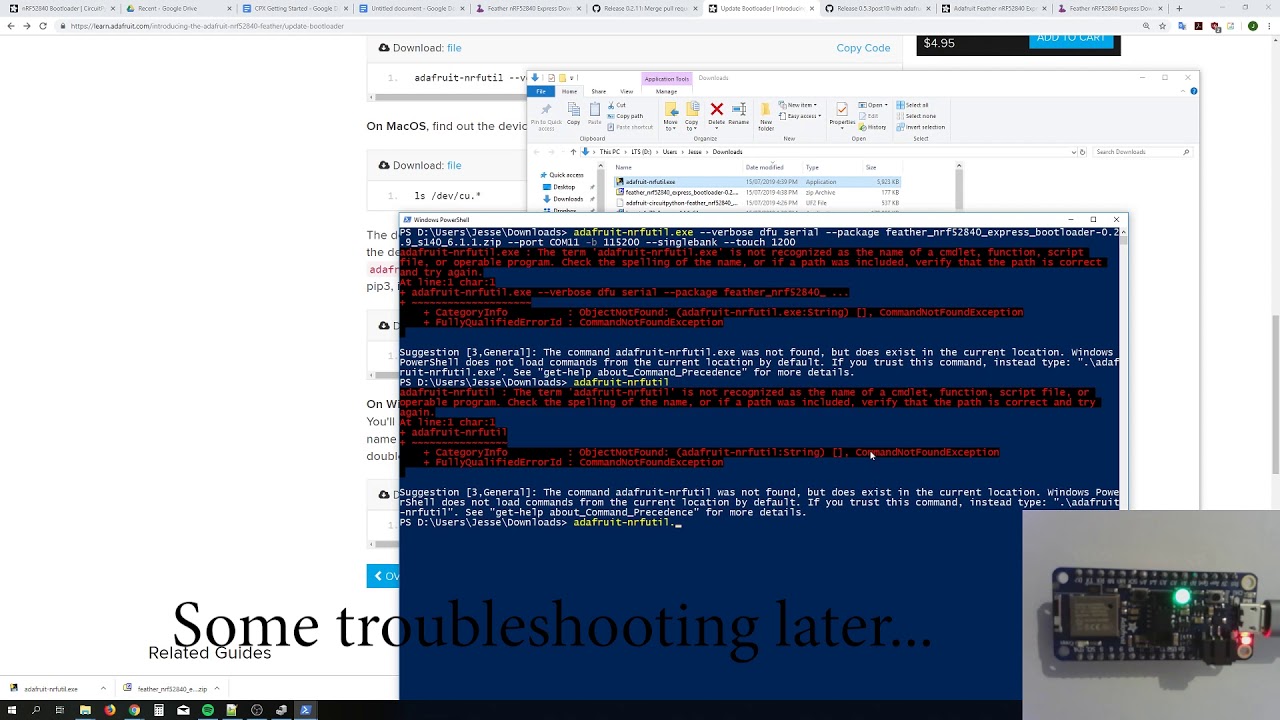Open Quick access in Explorer sidebar

(x=565, y=175)
